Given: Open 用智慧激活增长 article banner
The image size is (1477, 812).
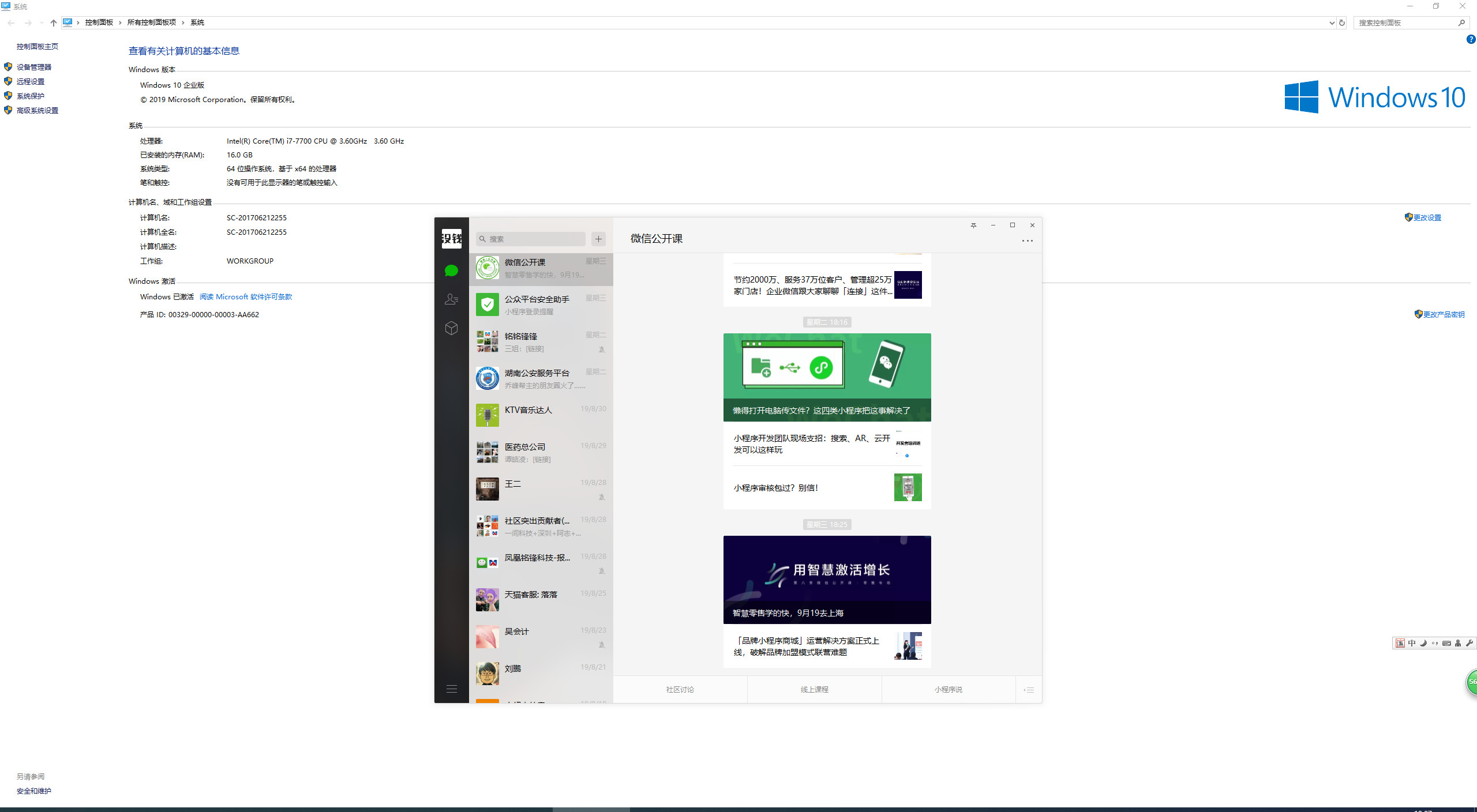Looking at the screenshot, I should (827, 580).
